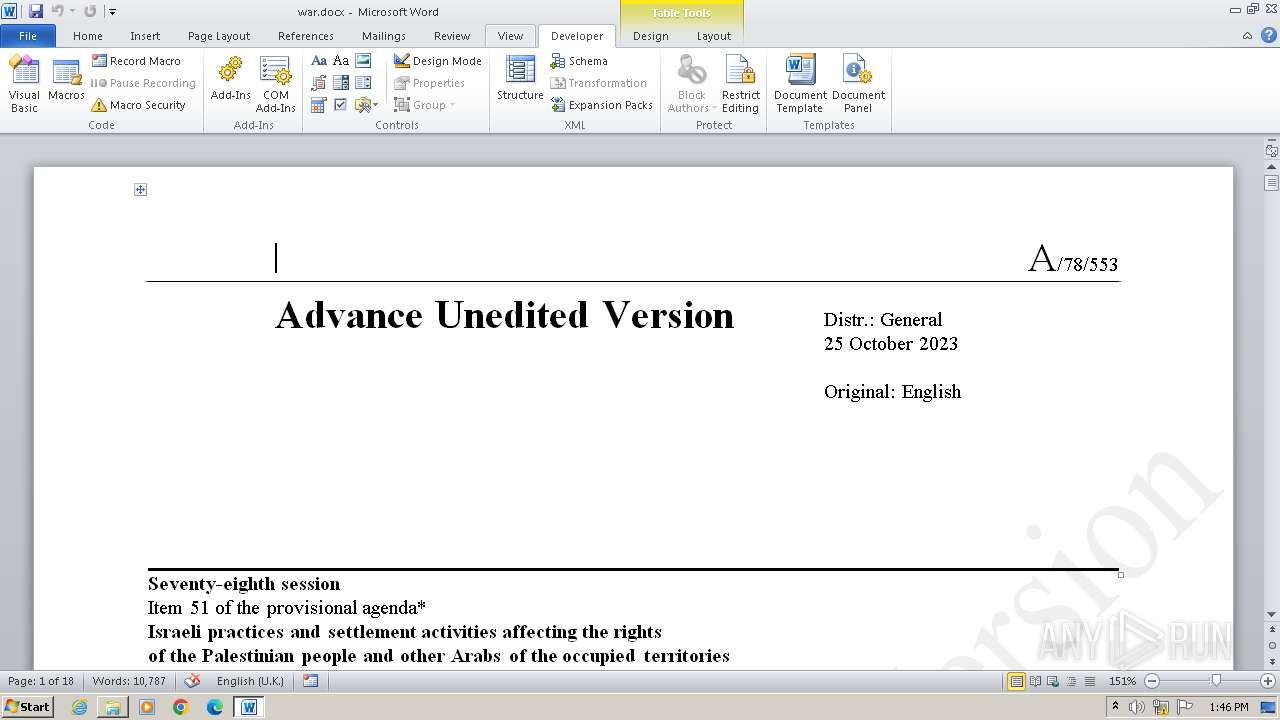Start Record Macro
Image resolution: width=1280 pixels, height=720 pixels.
[136, 61]
